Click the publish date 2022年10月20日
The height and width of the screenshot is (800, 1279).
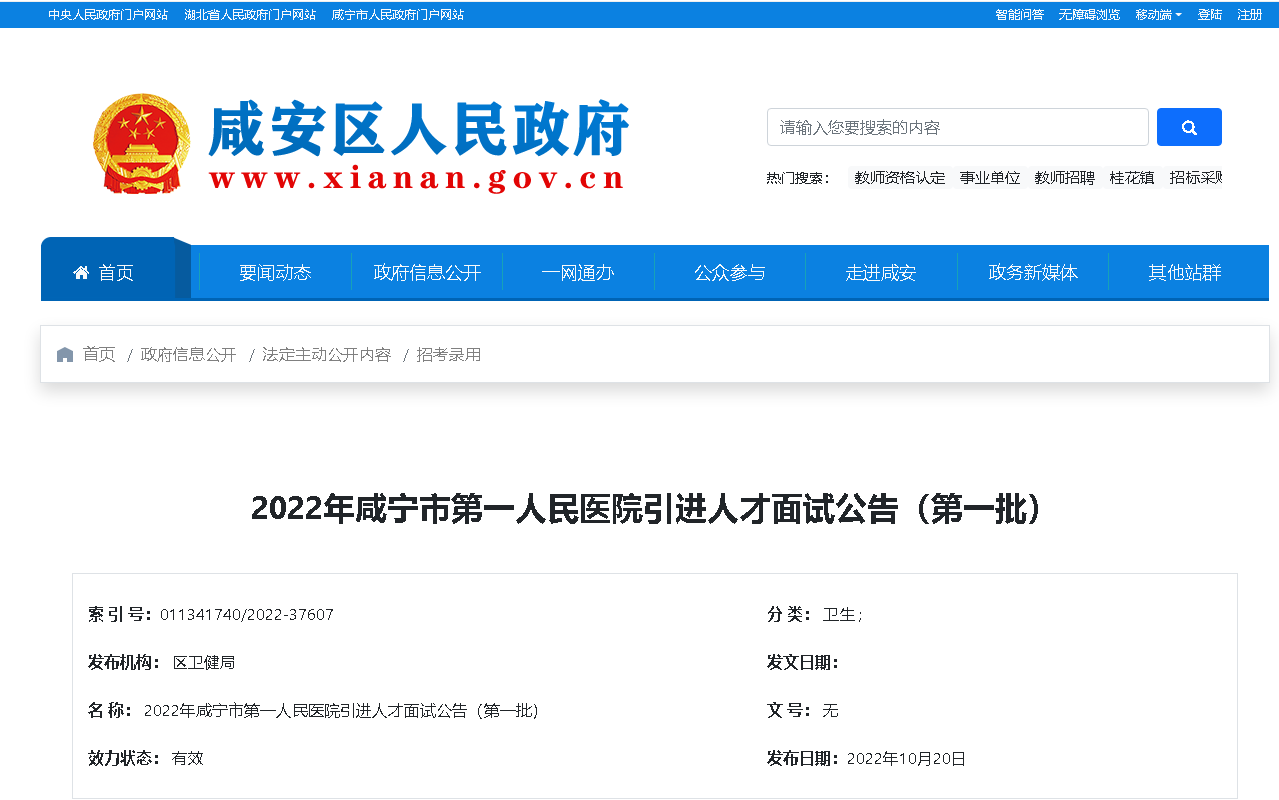(906, 758)
